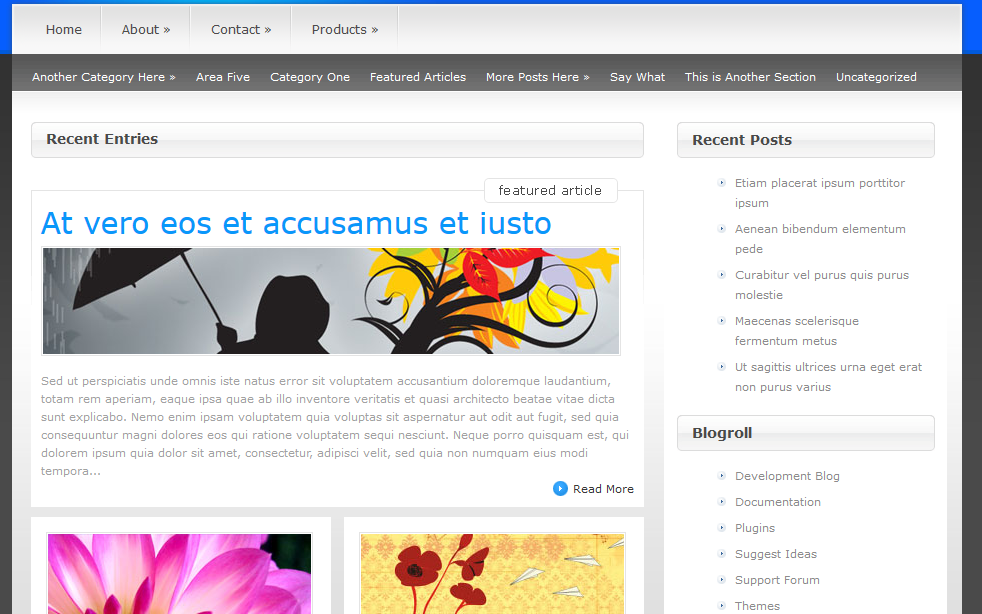Open post Maecenas scelerisque fermentum metus
982x614 pixels.
797,331
